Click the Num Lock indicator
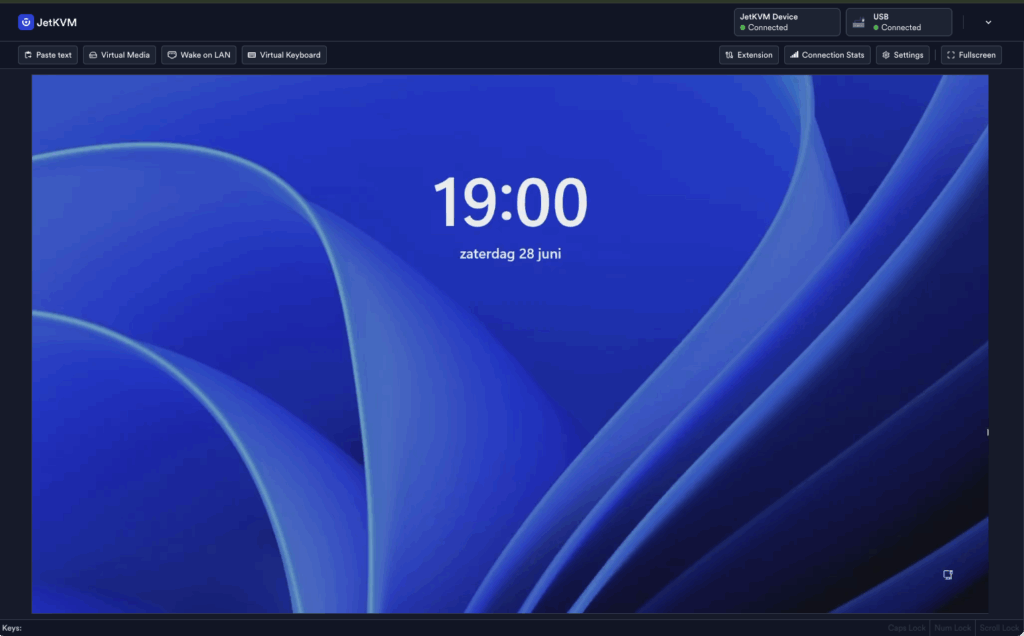 click(952, 628)
